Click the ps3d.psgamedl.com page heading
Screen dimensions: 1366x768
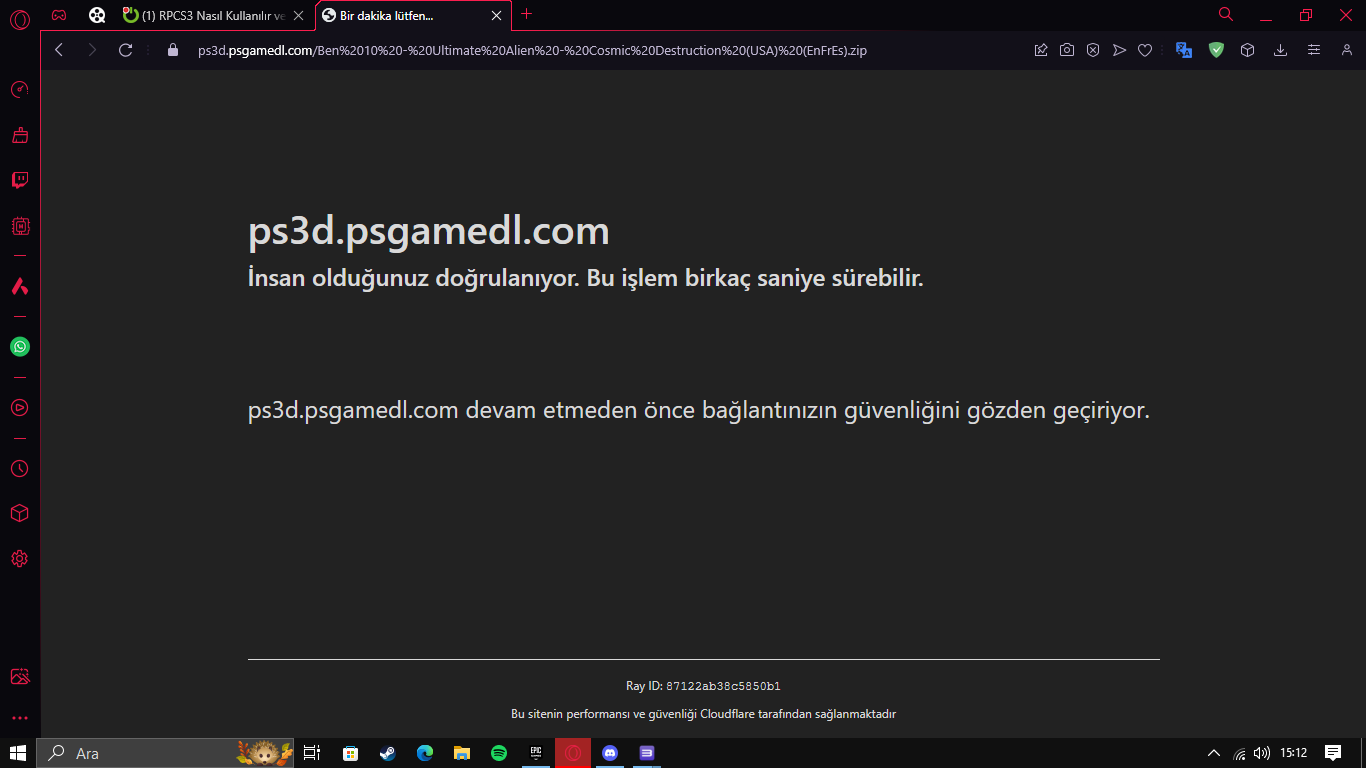[x=428, y=232]
